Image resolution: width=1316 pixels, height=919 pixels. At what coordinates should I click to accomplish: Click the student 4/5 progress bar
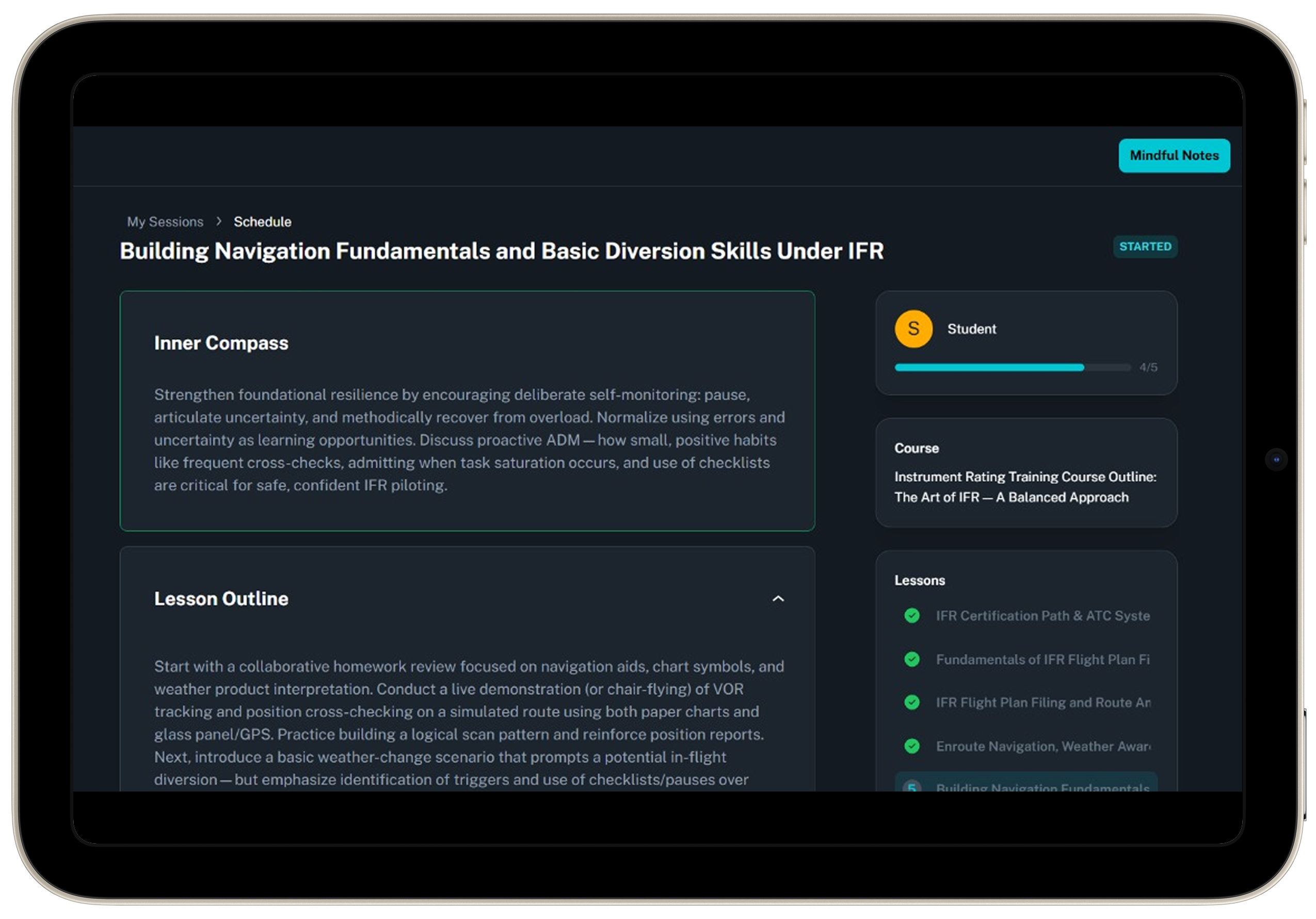(1012, 368)
